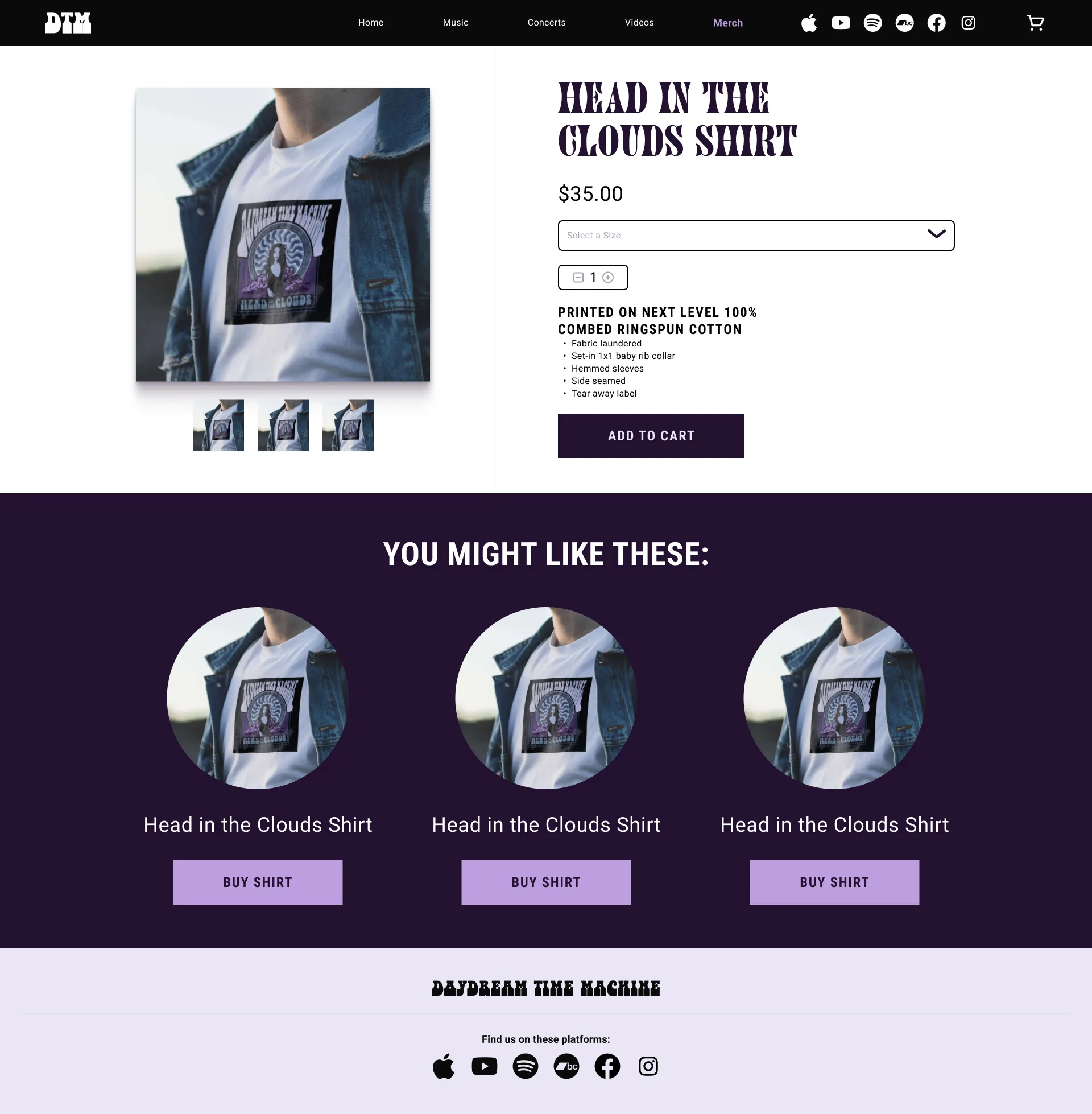1092x1114 pixels.
Task: Go to the Concerts menu item
Action: tap(547, 23)
